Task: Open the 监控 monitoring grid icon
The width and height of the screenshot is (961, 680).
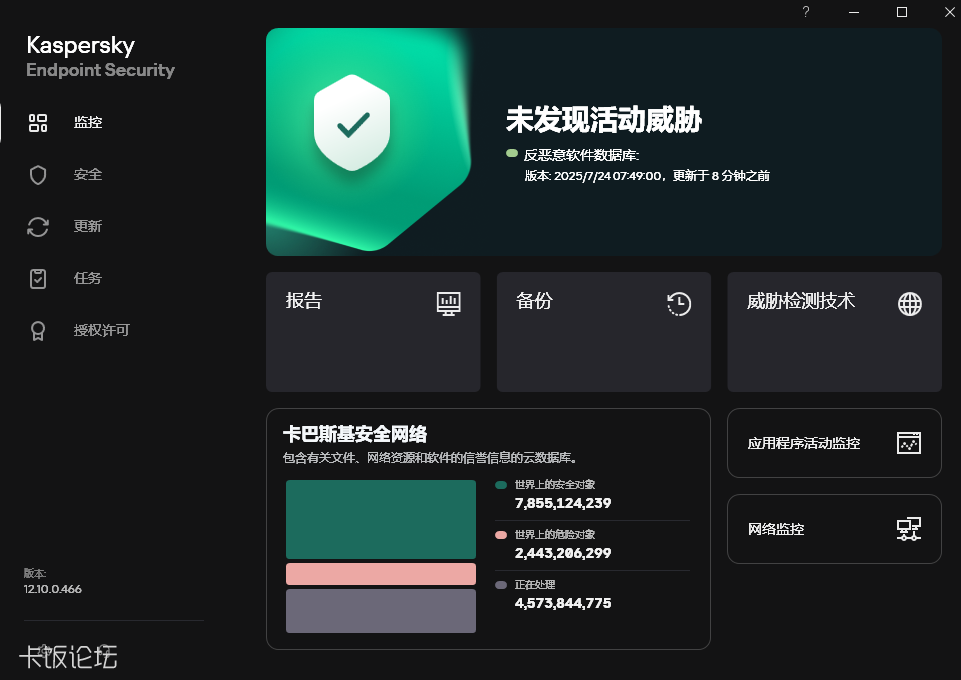Action: (x=38, y=123)
